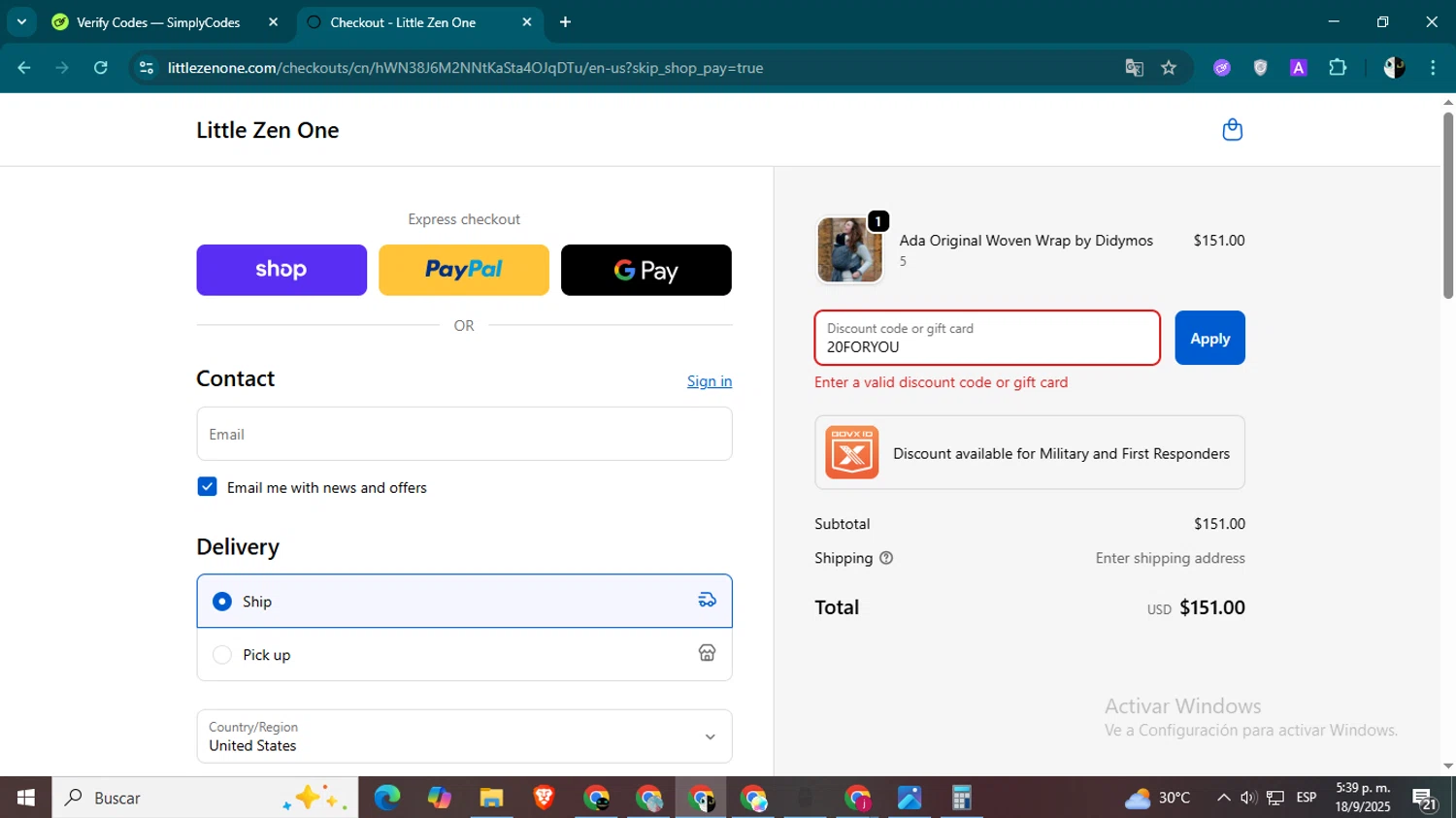Viewport: 1456px width, 818px height.
Task: Click the browser address bar URL
Action: click(465, 68)
